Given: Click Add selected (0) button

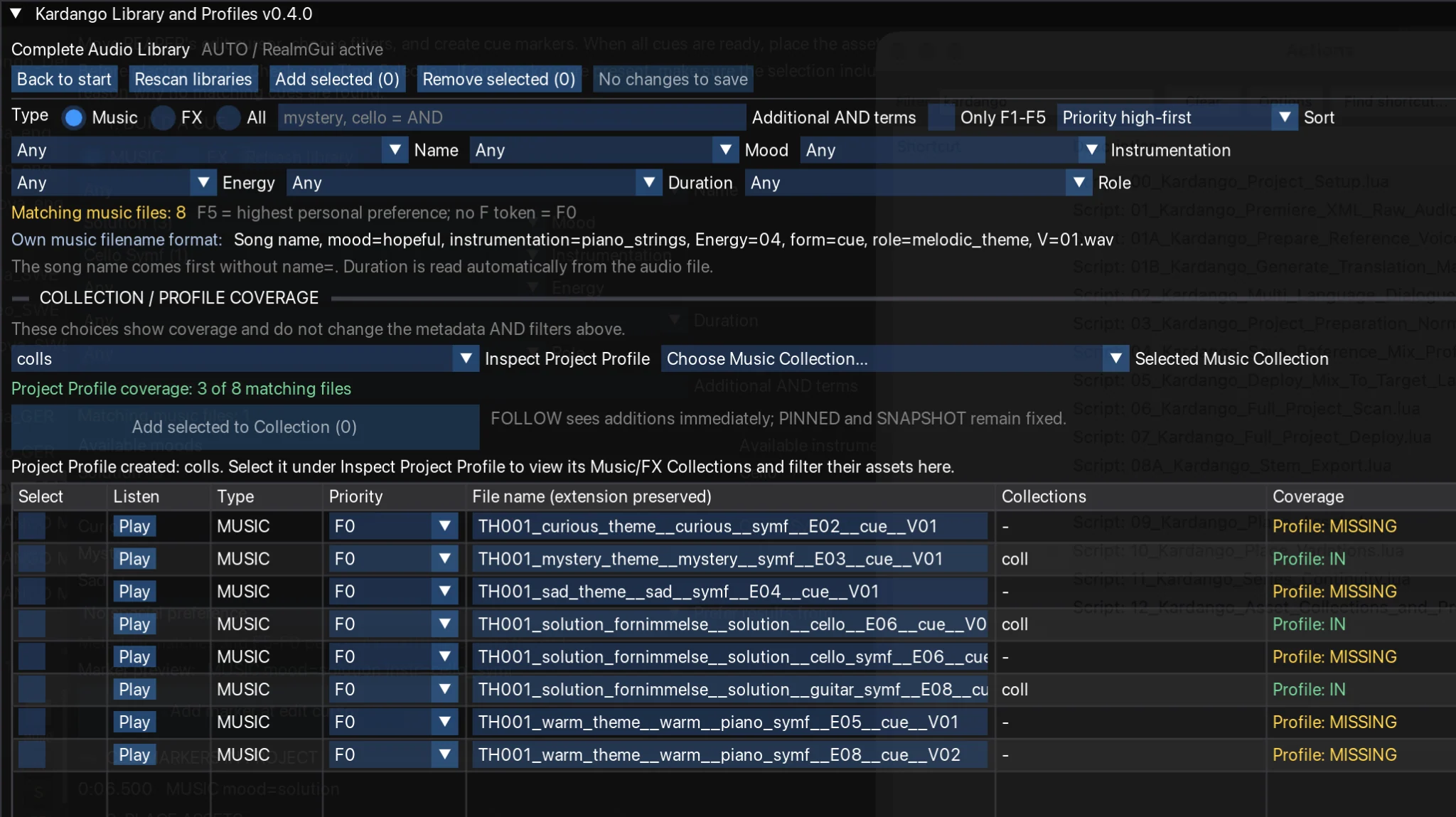Looking at the screenshot, I should tap(337, 79).
